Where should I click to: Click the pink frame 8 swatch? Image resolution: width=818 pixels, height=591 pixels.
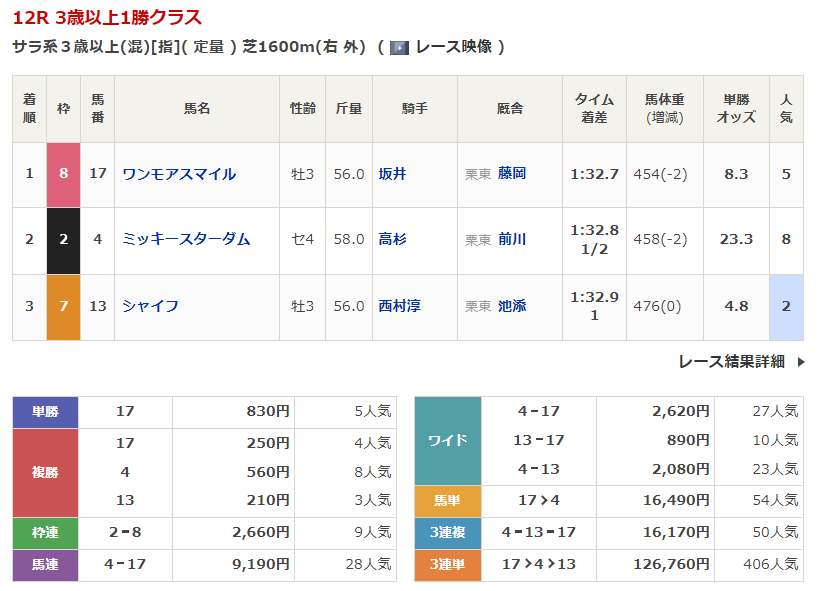[x=64, y=174]
